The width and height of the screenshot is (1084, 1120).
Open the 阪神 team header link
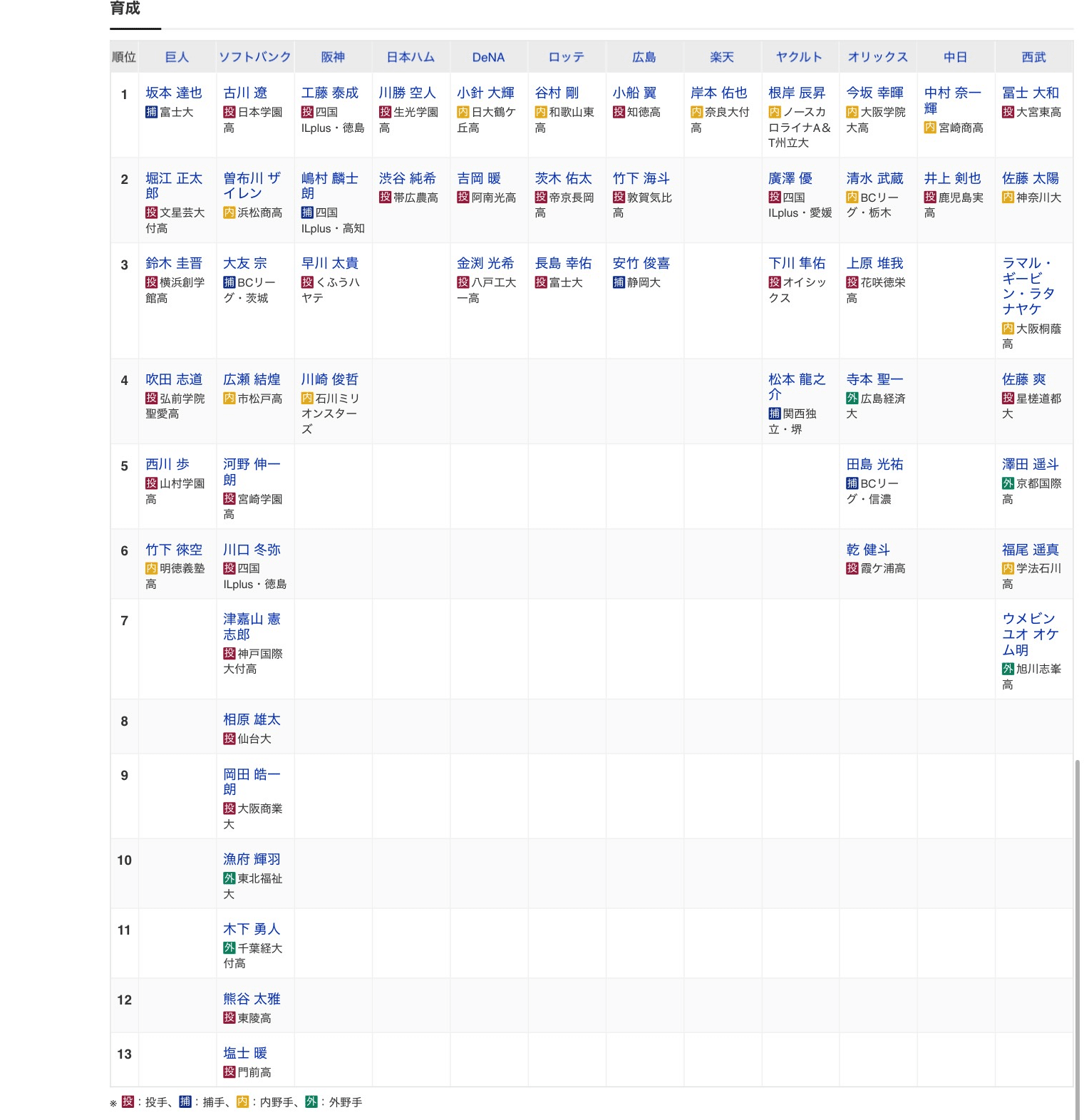[333, 57]
